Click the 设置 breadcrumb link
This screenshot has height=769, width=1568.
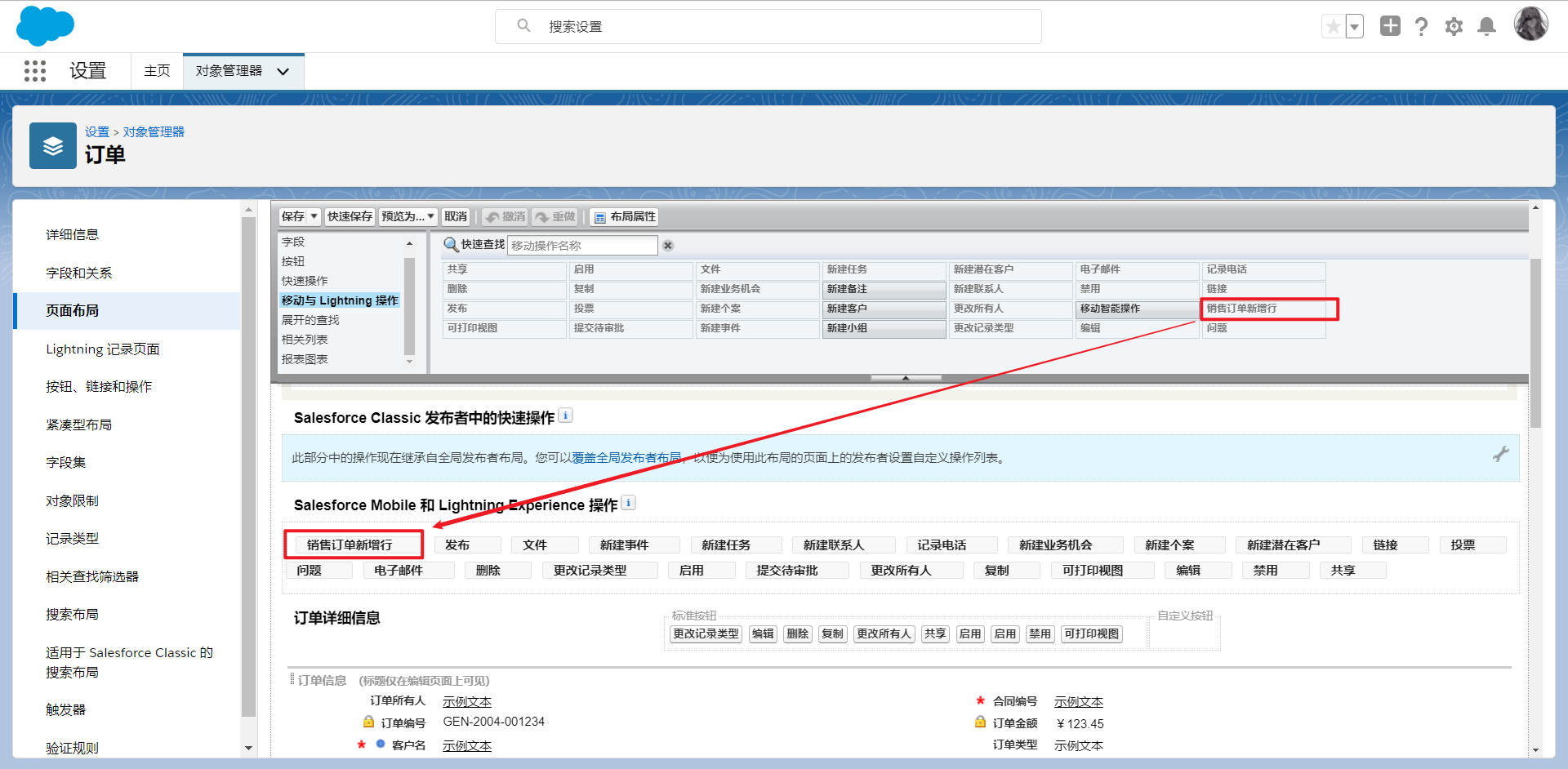(x=97, y=131)
